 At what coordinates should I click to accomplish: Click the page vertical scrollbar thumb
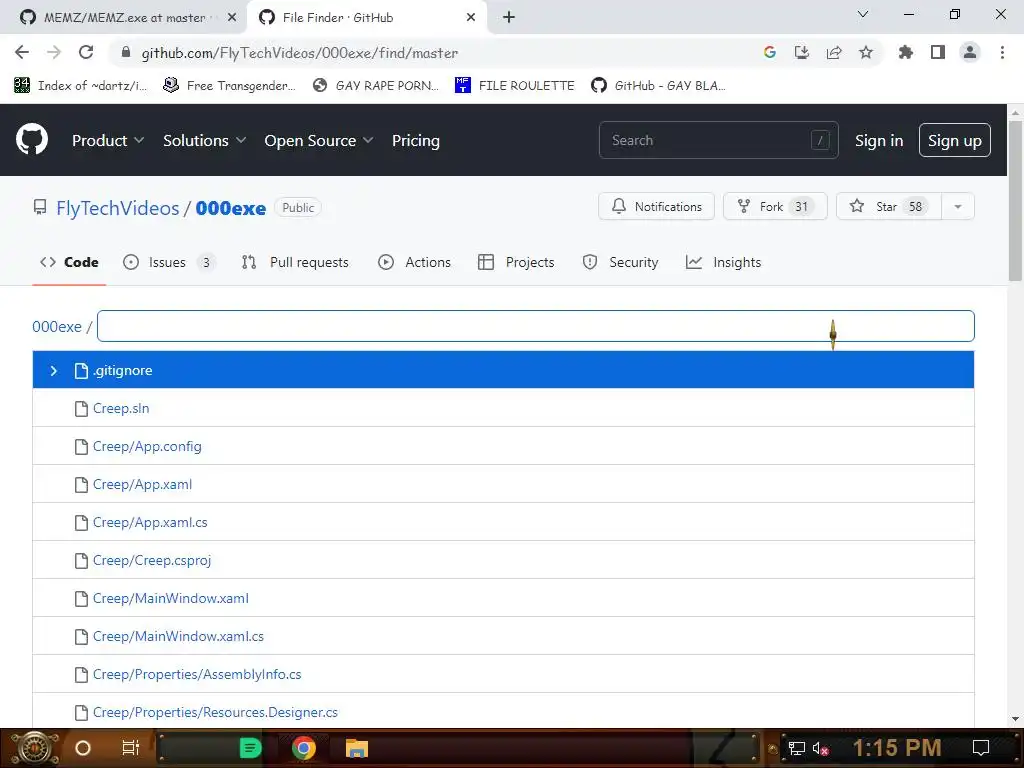pos(1015,201)
